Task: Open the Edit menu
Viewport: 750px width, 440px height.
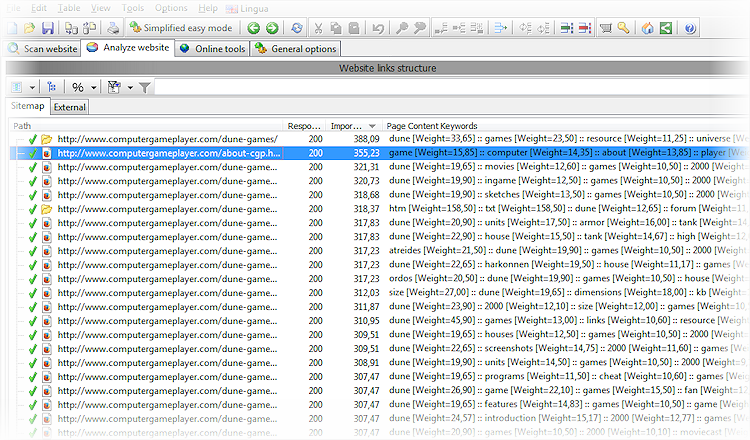Action: coord(39,8)
